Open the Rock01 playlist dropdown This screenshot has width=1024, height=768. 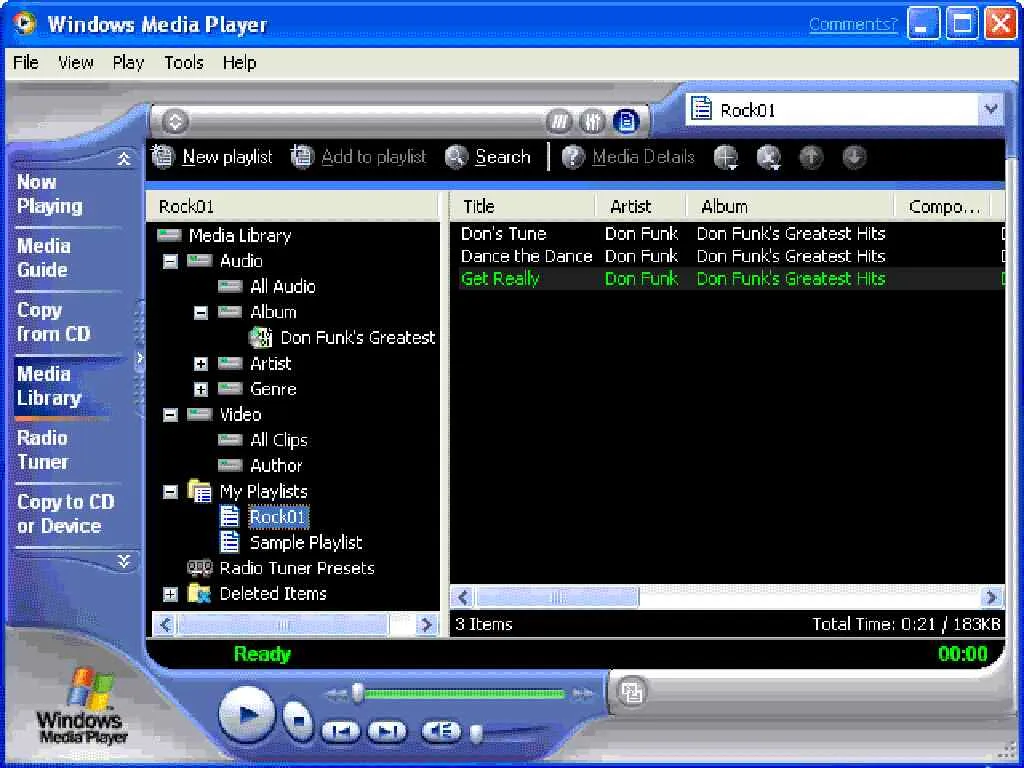point(991,109)
